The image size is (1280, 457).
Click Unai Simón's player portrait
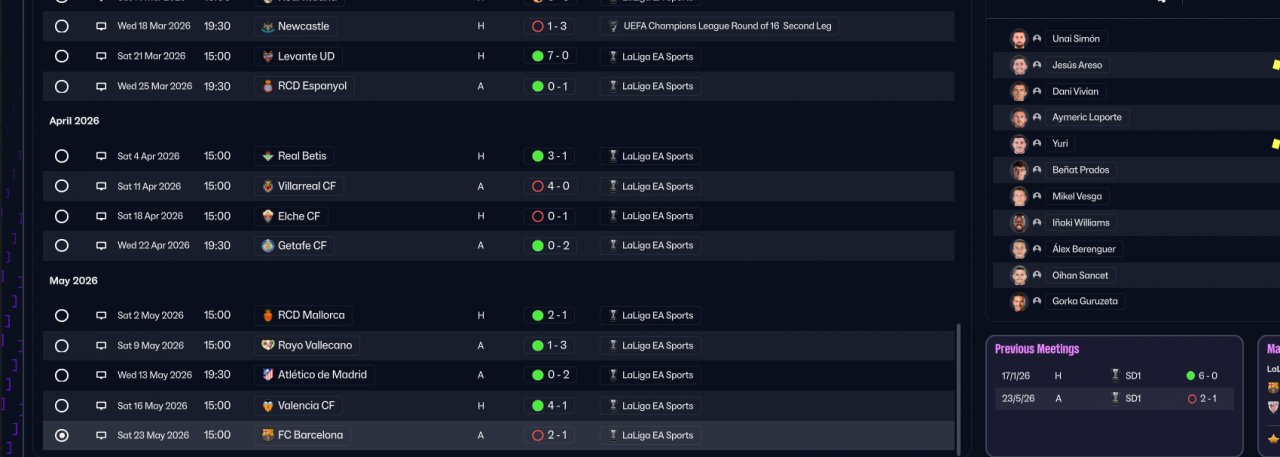click(x=1019, y=39)
